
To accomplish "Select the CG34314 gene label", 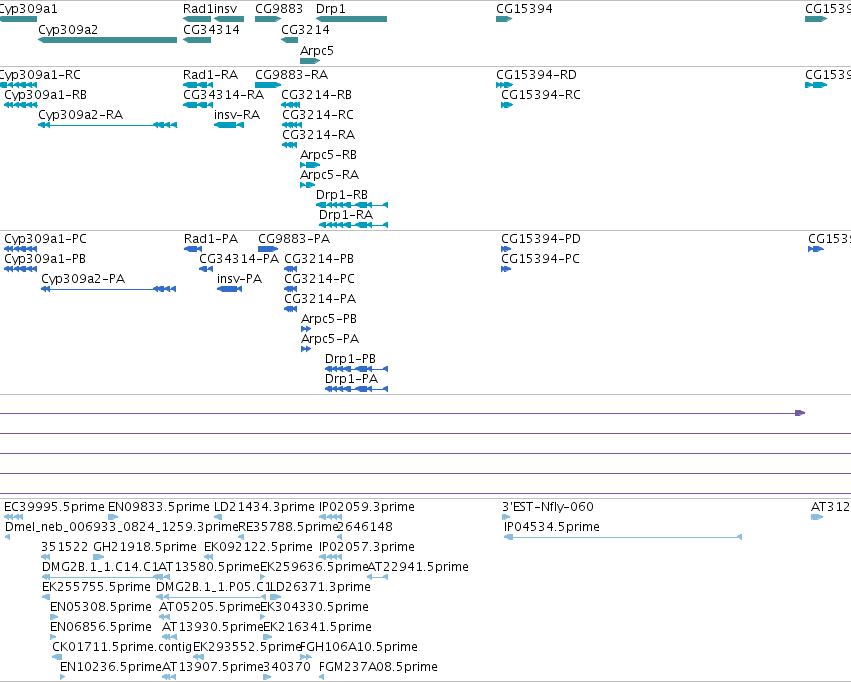I will click(211, 29).
